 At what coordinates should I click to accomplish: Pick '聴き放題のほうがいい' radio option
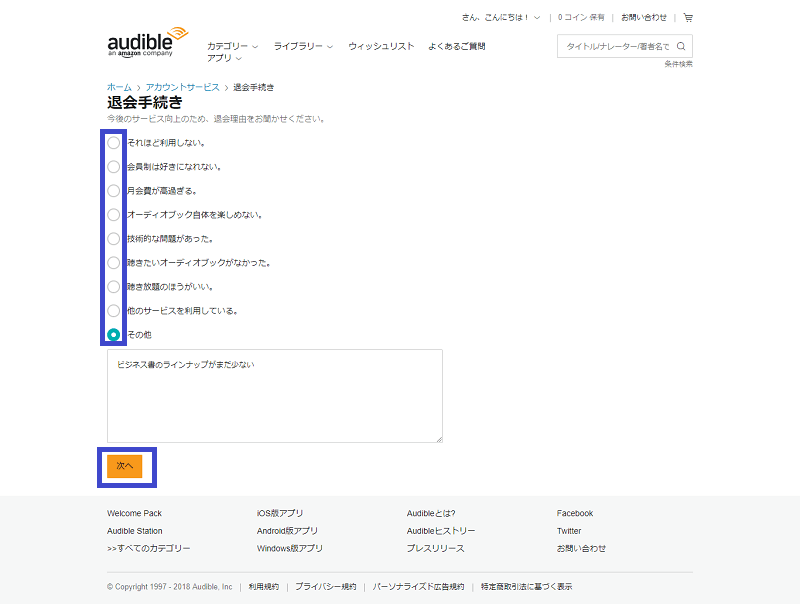114,287
